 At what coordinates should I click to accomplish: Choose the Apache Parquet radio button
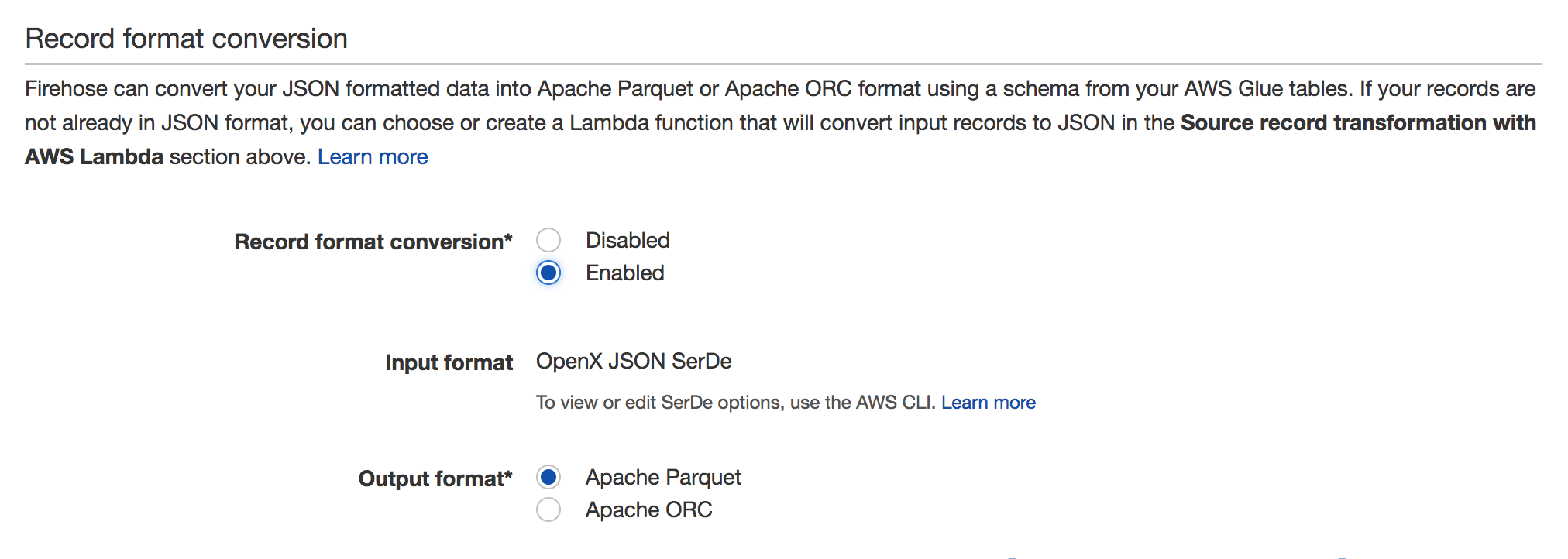[548, 477]
